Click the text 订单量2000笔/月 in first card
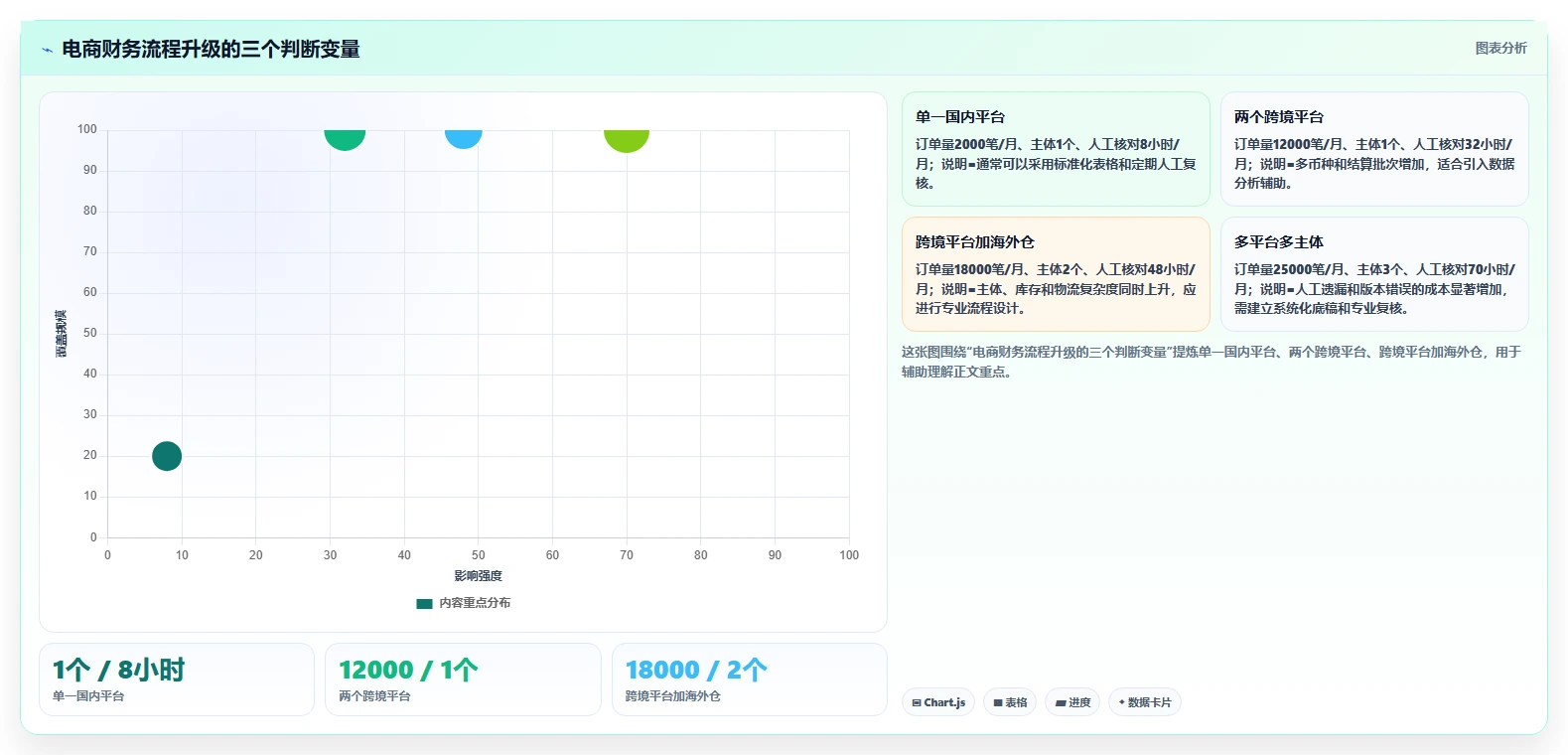This screenshot has width=1568, height=755. click(x=969, y=144)
